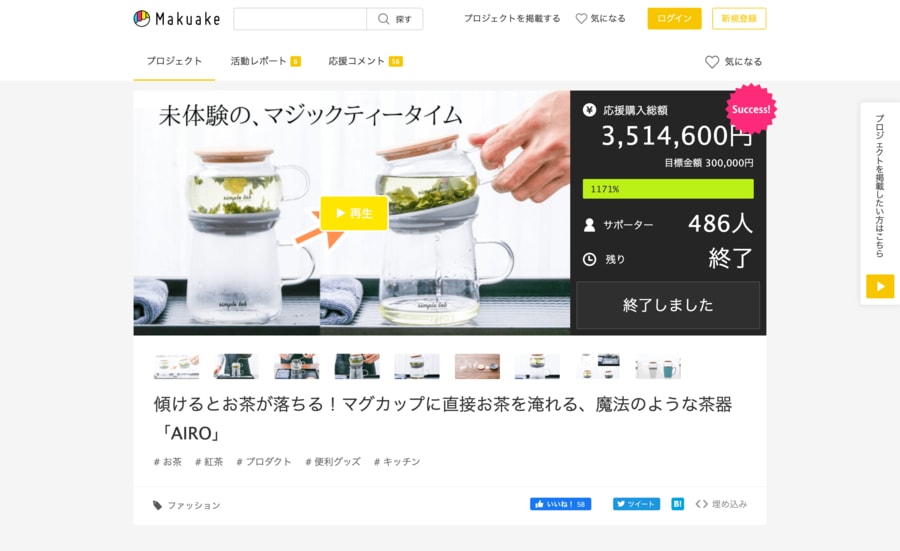Select the last thumbnail with colored mugs

click(658, 367)
